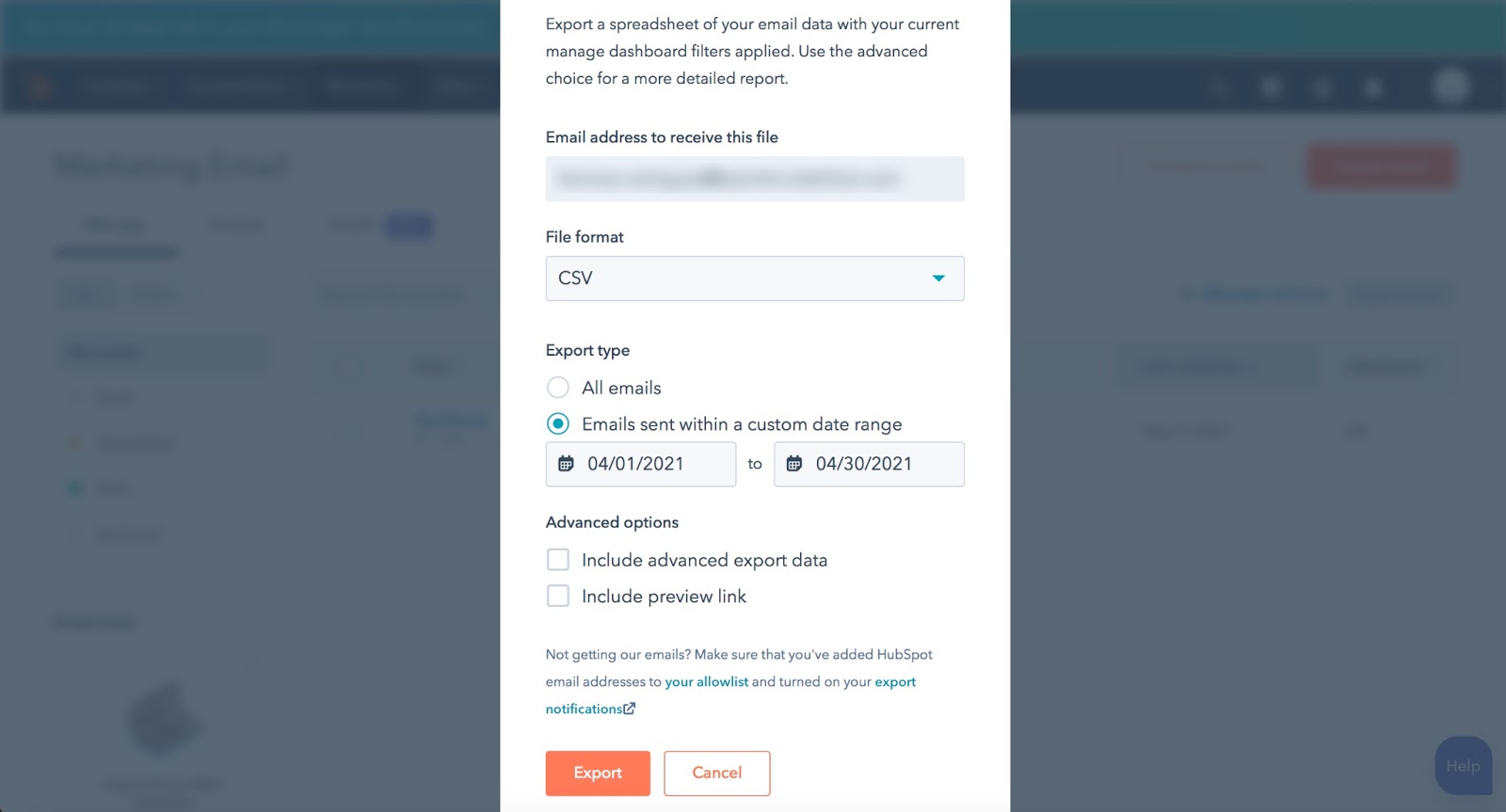Click the blurred HubSpot sprocket logo
Viewport: 1506px width, 812px height.
pyautogui.click(x=39, y=88)
